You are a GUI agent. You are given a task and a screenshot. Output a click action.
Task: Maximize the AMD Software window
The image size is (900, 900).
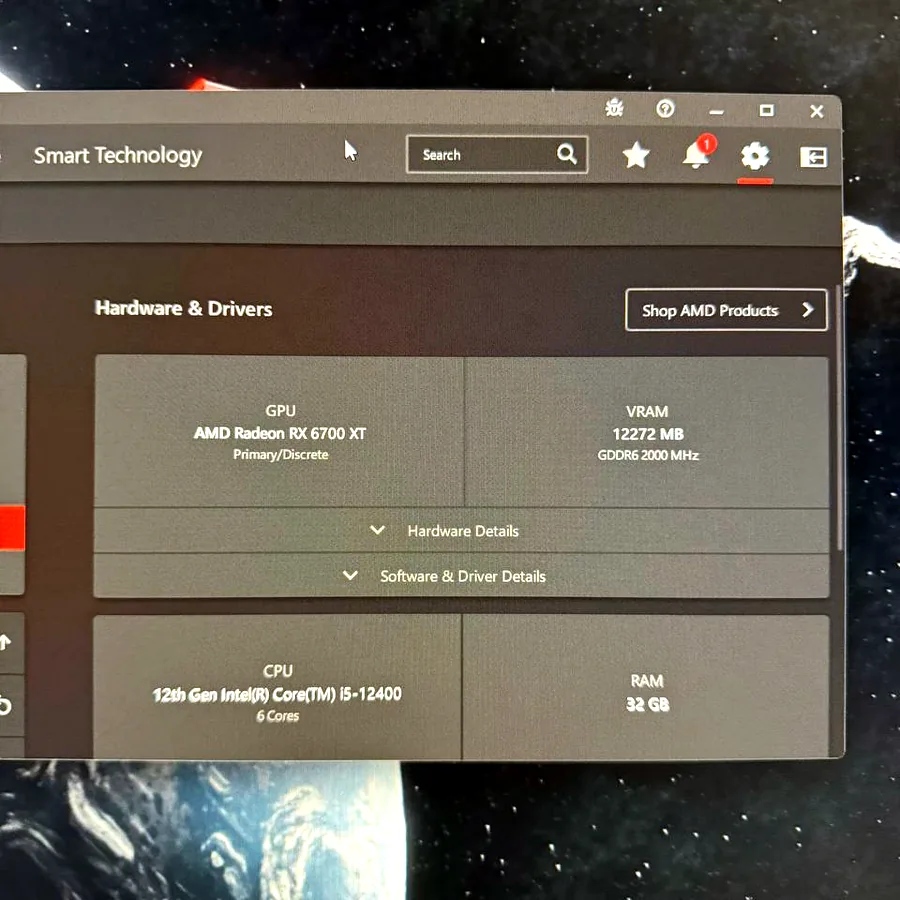point(766,110)
